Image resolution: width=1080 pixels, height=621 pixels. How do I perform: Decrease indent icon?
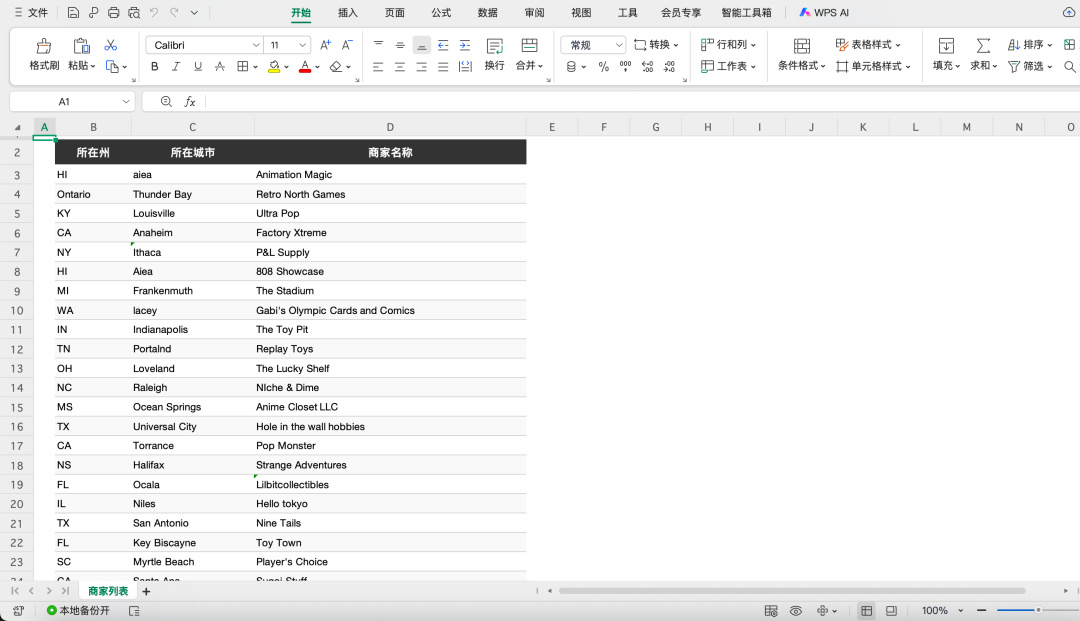click(x=443, y=45)
